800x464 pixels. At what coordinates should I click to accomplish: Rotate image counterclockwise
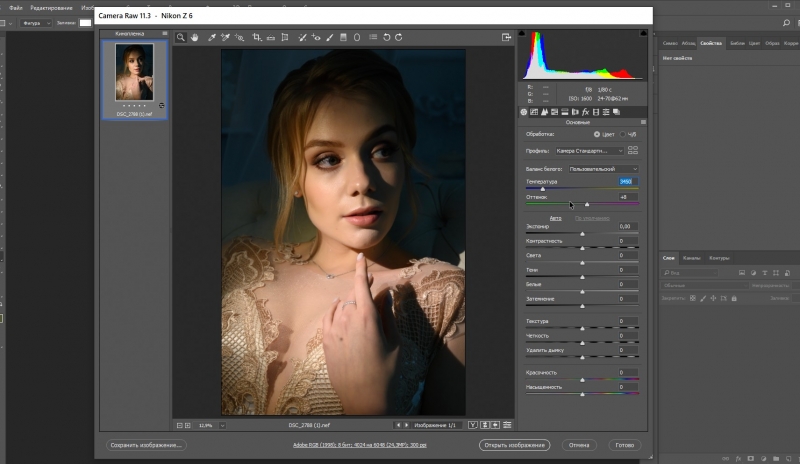tap(386, 37)
